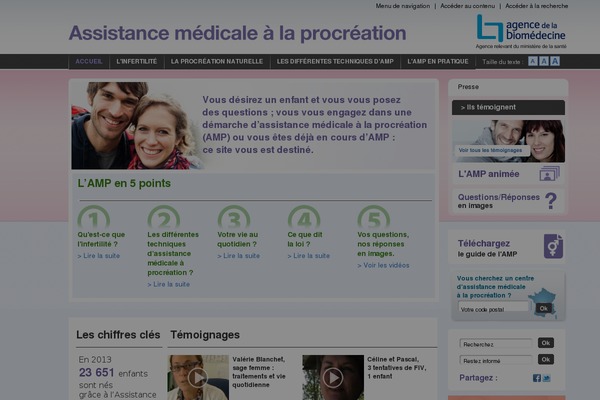
Task: Click the Accéder à la recherche link
Action: 536,6
